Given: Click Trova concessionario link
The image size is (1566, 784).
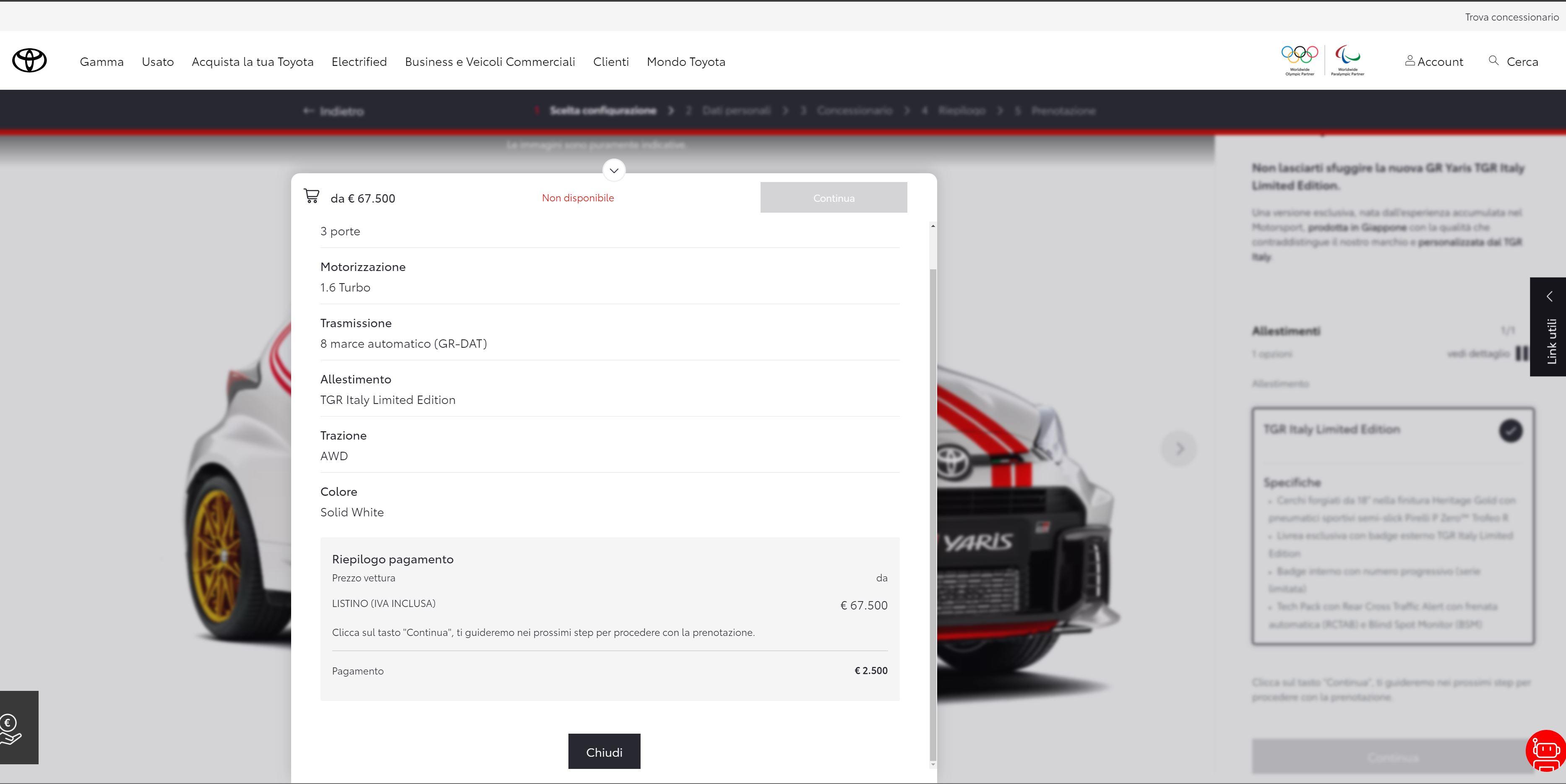Looking at the screenshot, I should (1511, 17).
